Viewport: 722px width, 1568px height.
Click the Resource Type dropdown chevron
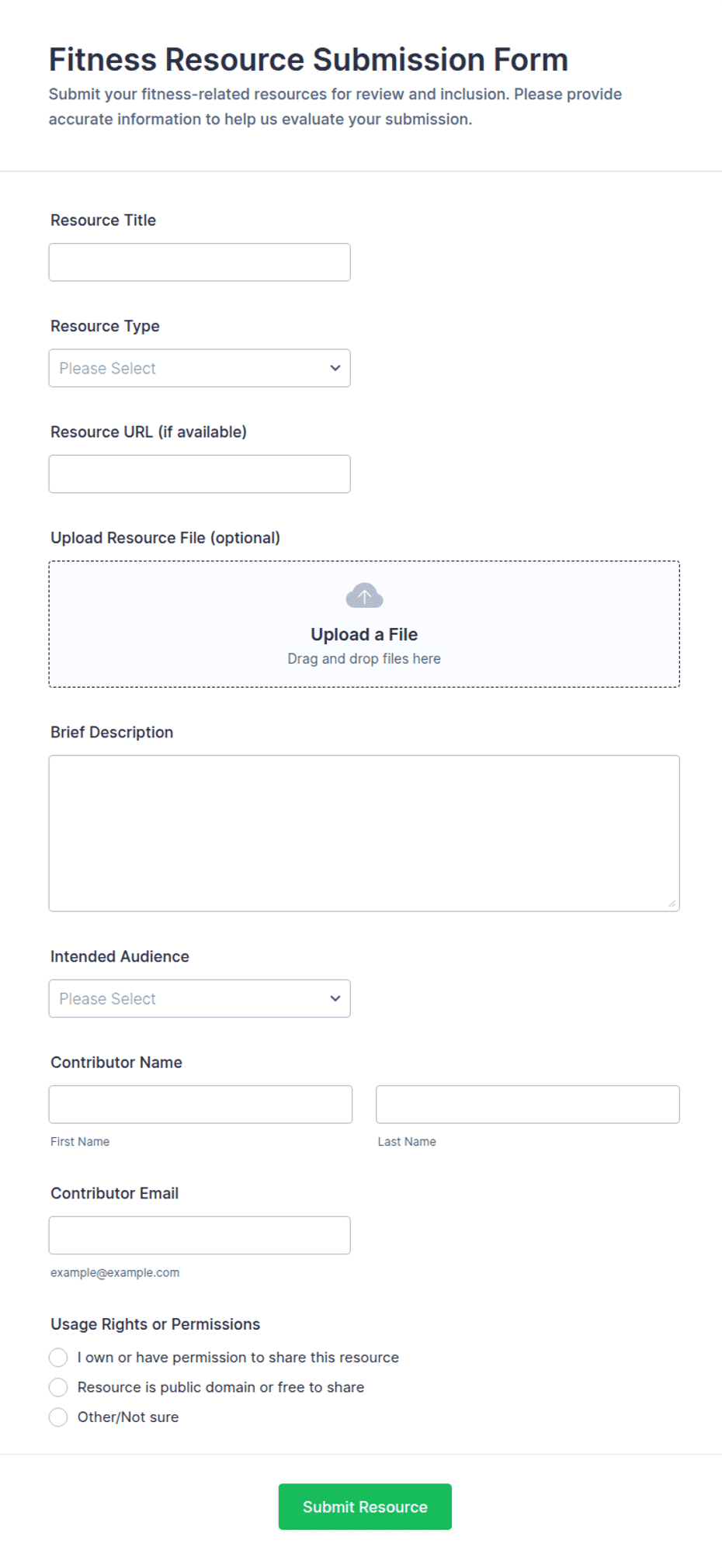335,368
